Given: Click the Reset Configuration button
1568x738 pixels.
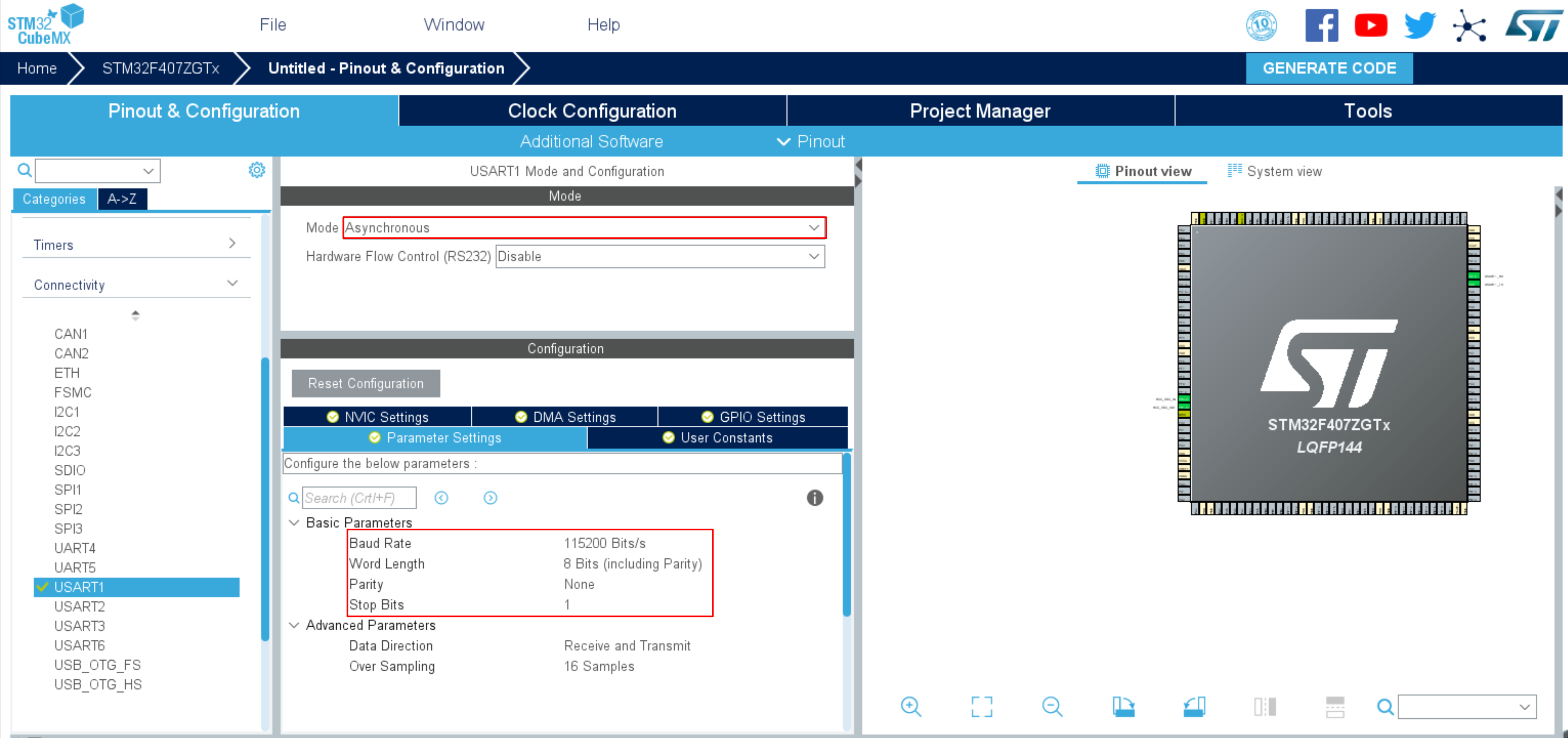Looking at the screenshot, I should pos(365,384).
